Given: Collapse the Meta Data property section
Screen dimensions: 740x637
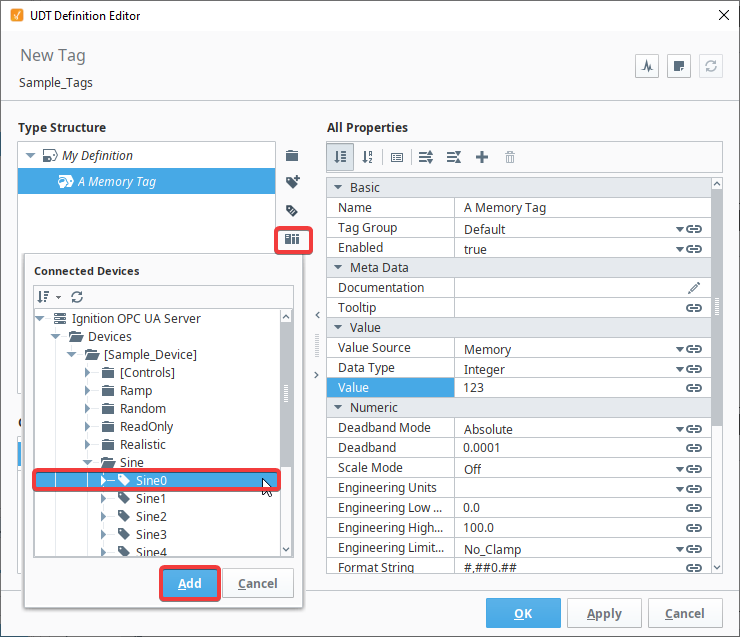Looking at the screenshot, I should coord(338,267).
